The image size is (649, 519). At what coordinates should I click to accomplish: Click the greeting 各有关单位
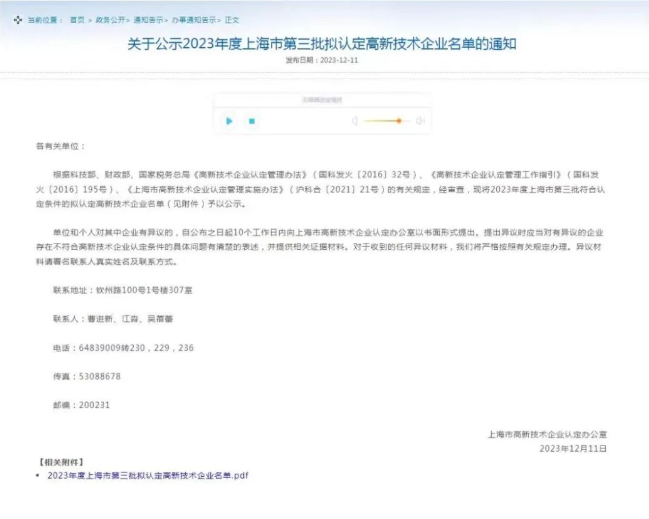pyautogui.click(x=60, y=146)
